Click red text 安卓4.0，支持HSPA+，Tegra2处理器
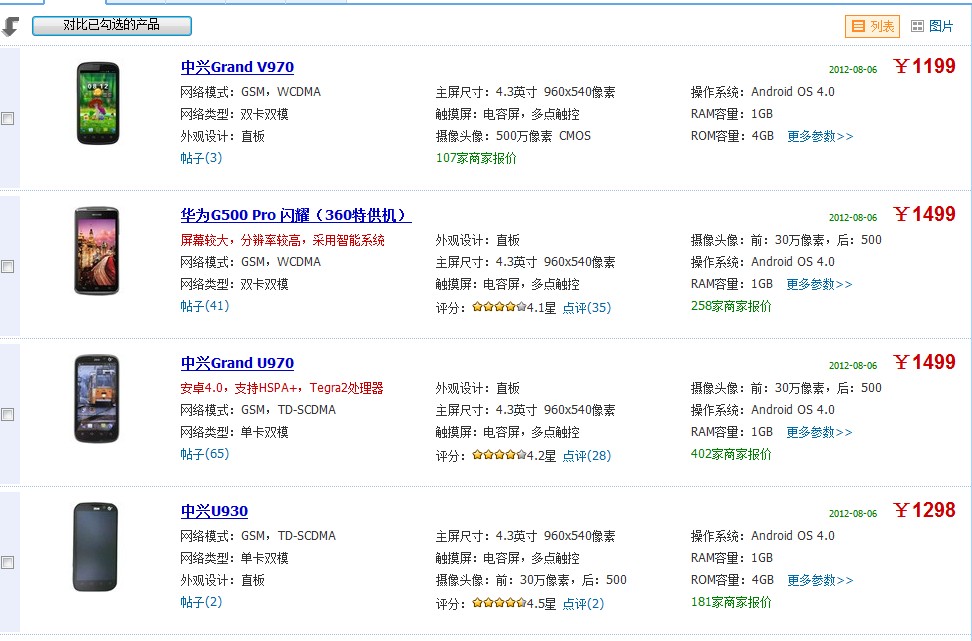The height and width of the screenshot is (641, 972). [282, 389]
